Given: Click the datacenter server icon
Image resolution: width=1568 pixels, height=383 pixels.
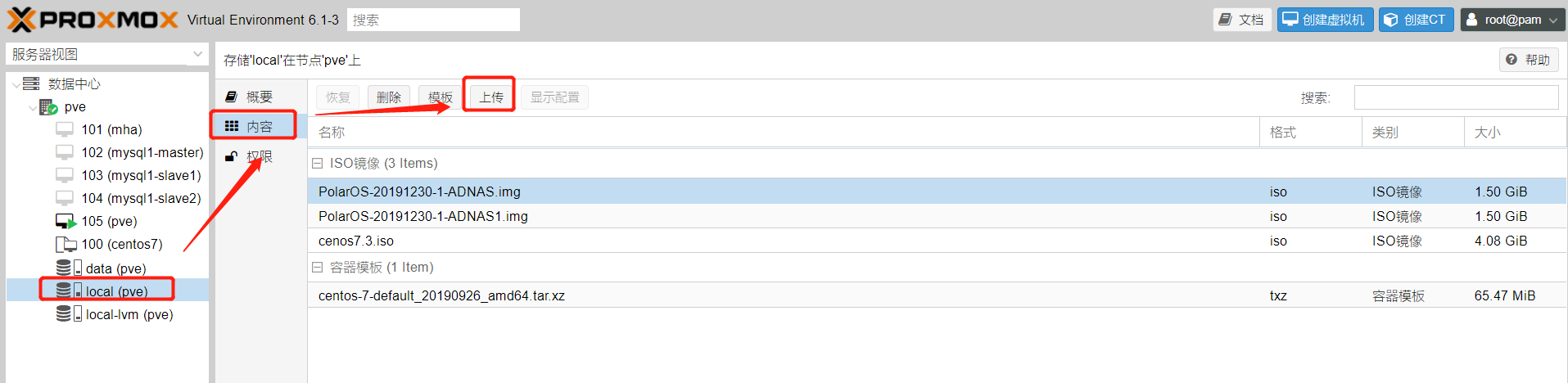Looking at the screenshot, I should pyautogui.click(x=31, y=83).
